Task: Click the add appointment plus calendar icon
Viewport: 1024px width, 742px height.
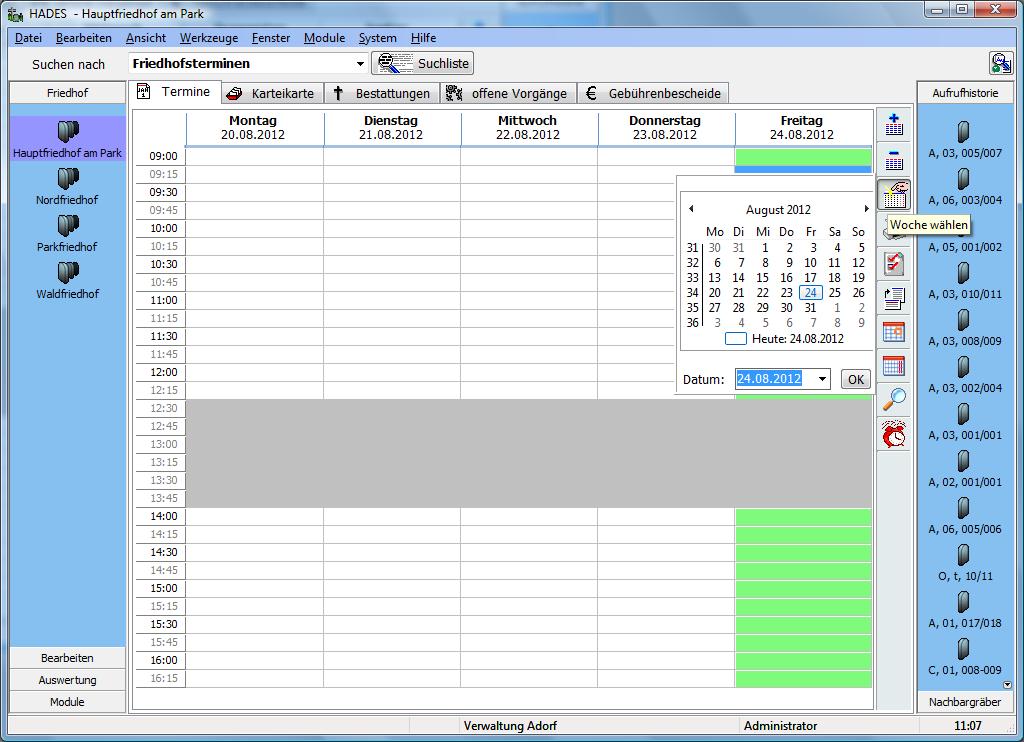Action: pos(894,124)
